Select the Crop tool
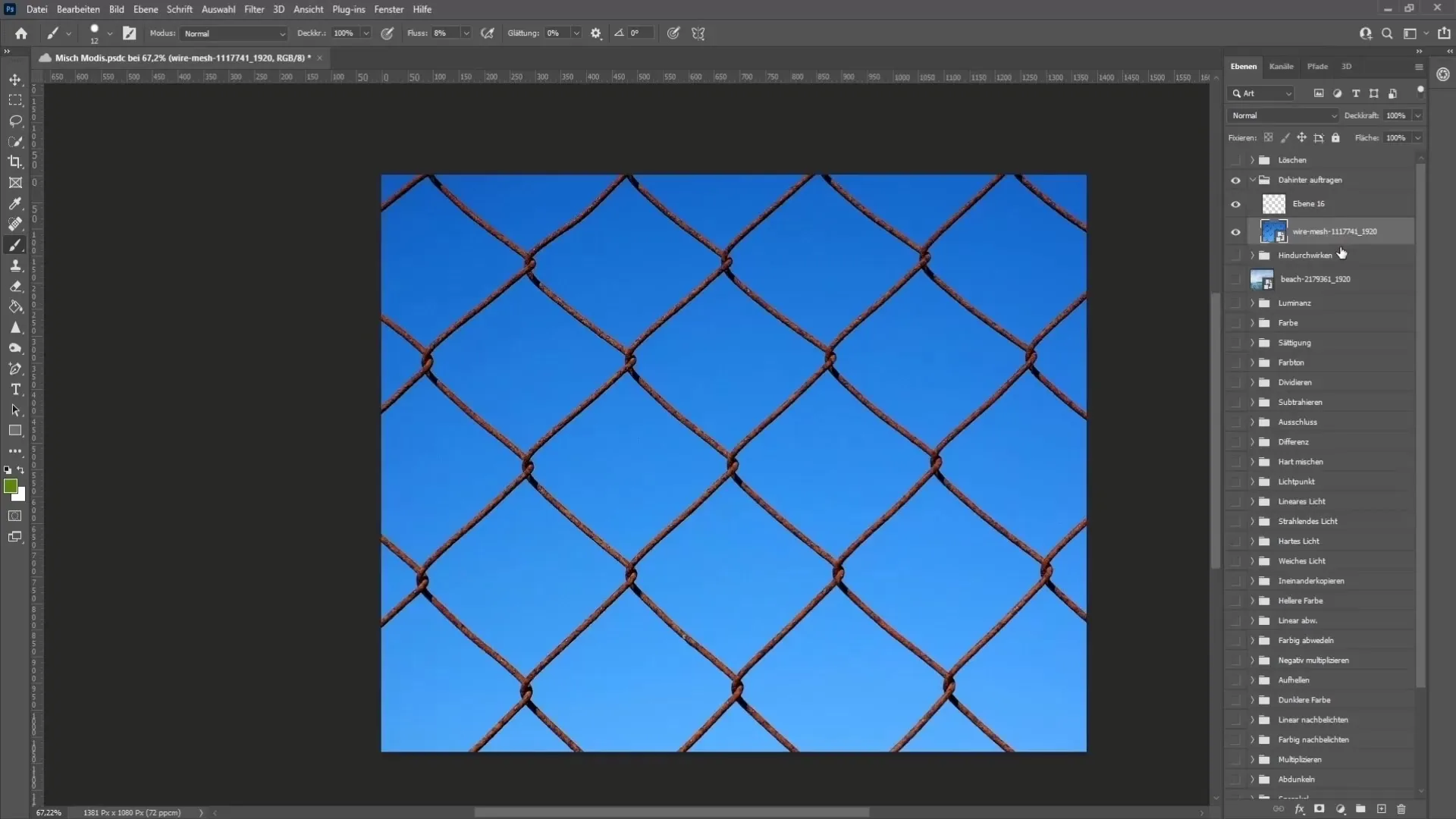 tap(15, 162)
